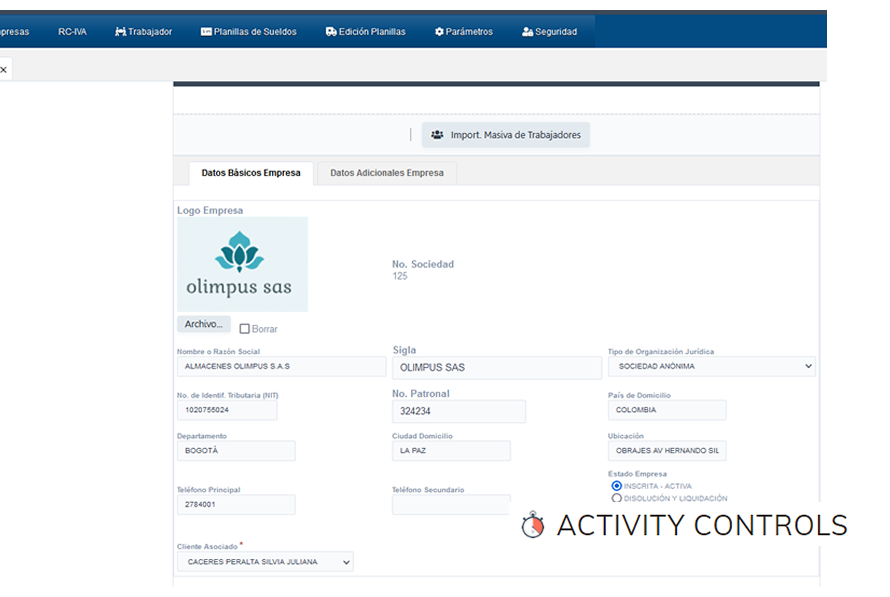Click the Archivo... upload button
The height and width of the screenshot is (597, 890).
coord(204,324)
